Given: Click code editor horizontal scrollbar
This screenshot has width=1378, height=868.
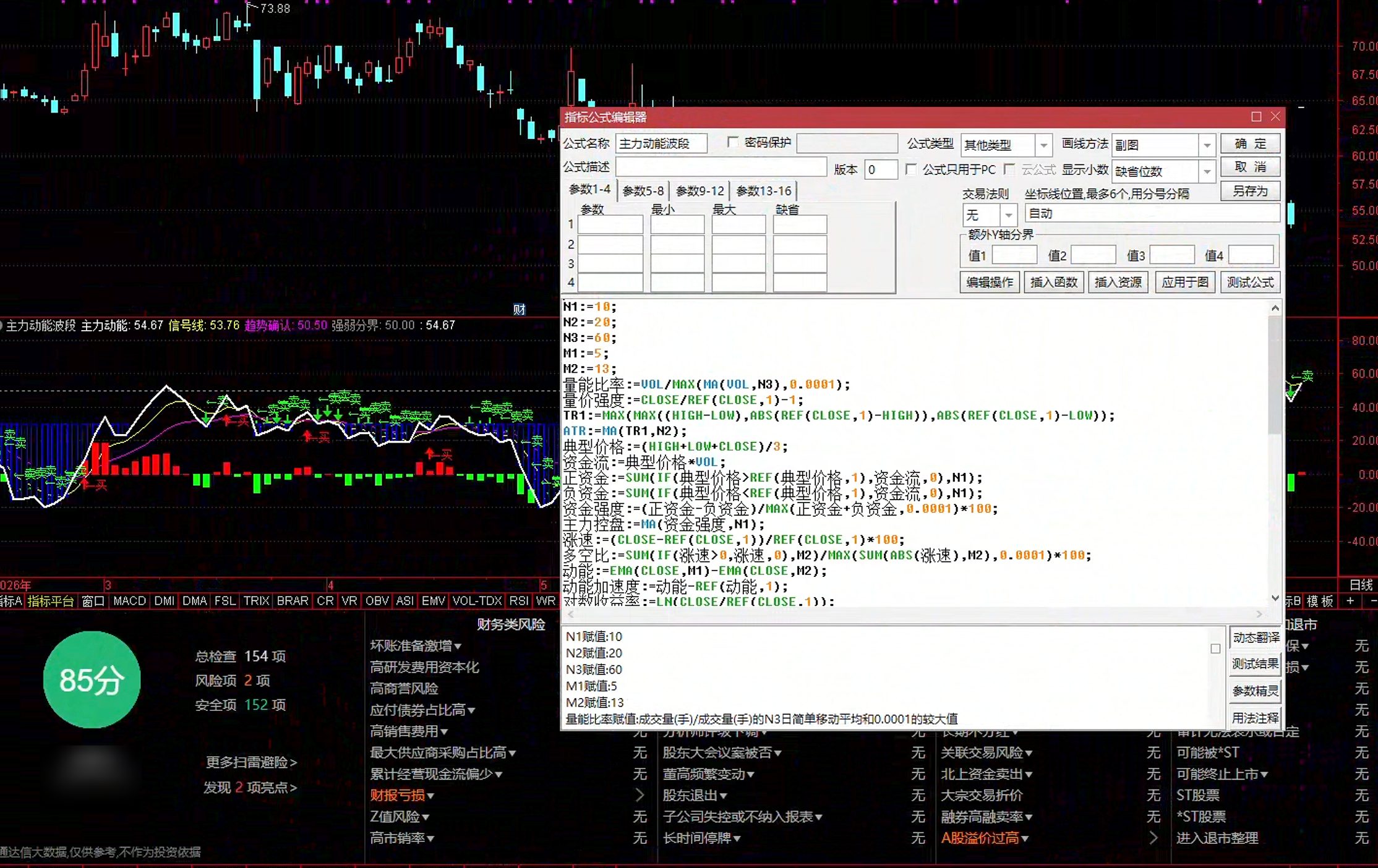Looking at the screenshot, I should [915, 614].
